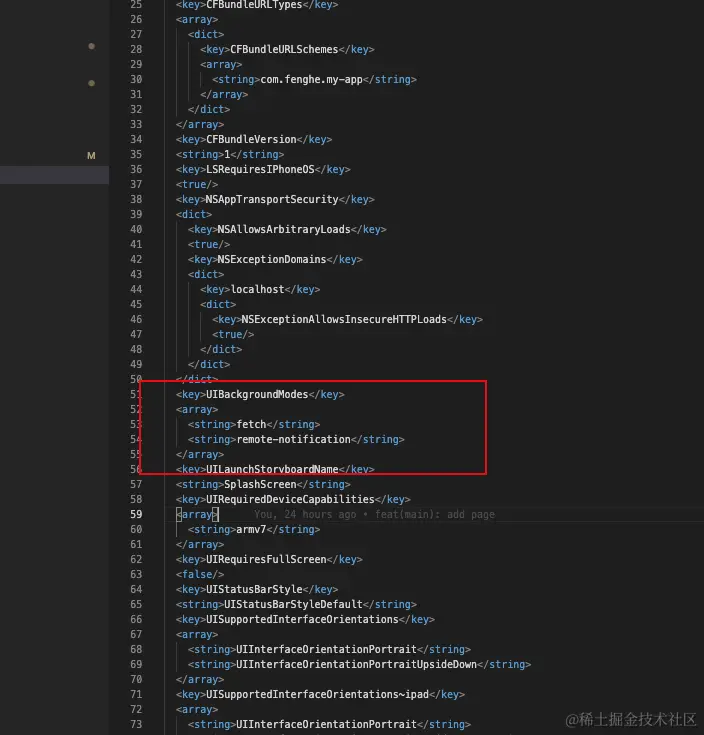The image size is (704, 735).
Task: Click the UIRequiresFullScreen key text
Action: [x=266, y=559]
